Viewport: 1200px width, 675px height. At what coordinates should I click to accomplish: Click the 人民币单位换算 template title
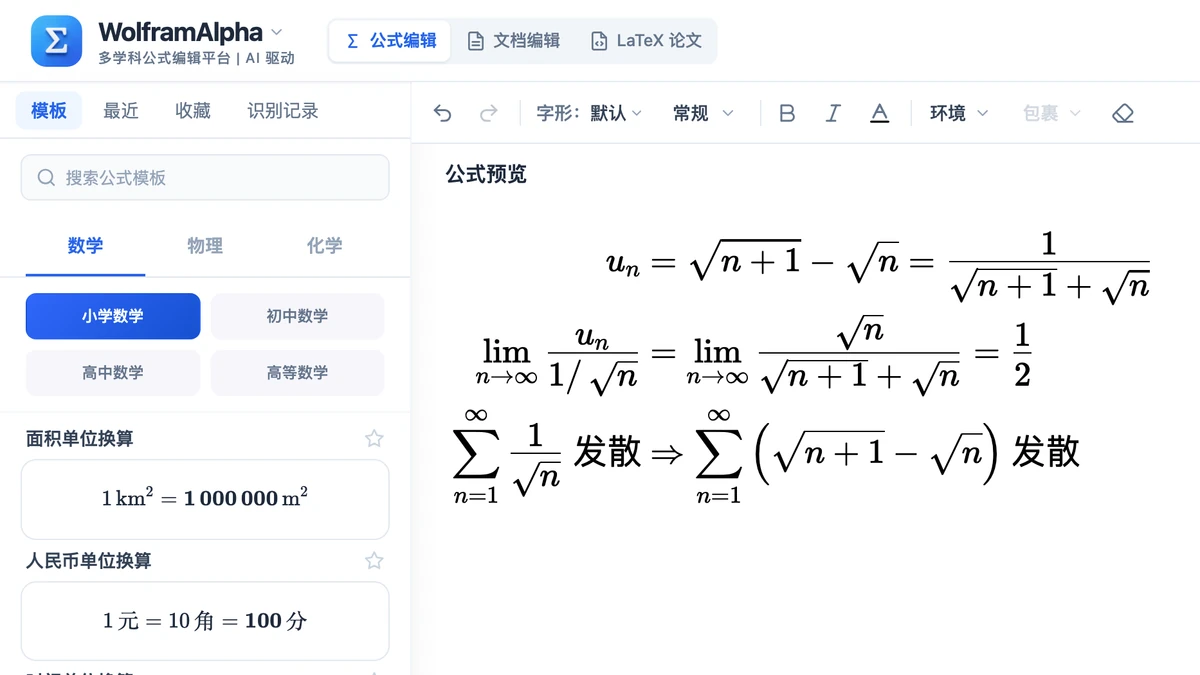[89, 561]
